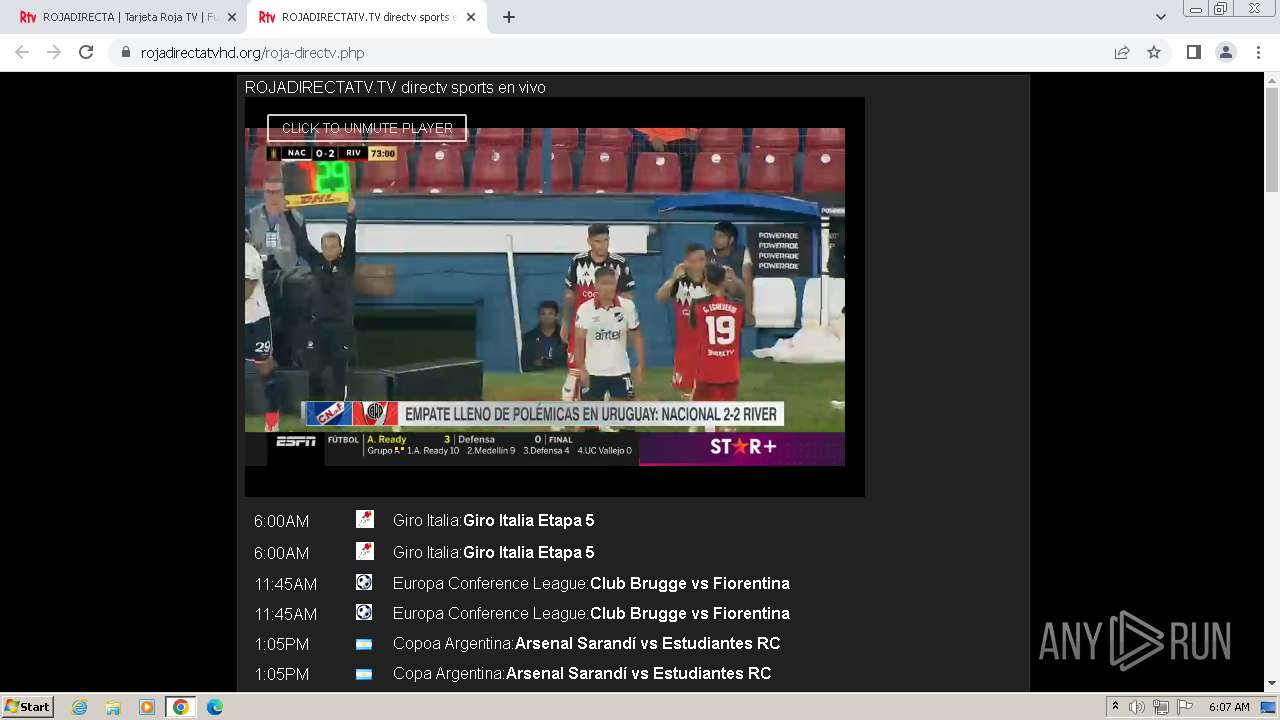Screen dimensions: 1280x720
Task: Open second Giro Italia Etapa 5 link
Action: (x=528, y=552)
